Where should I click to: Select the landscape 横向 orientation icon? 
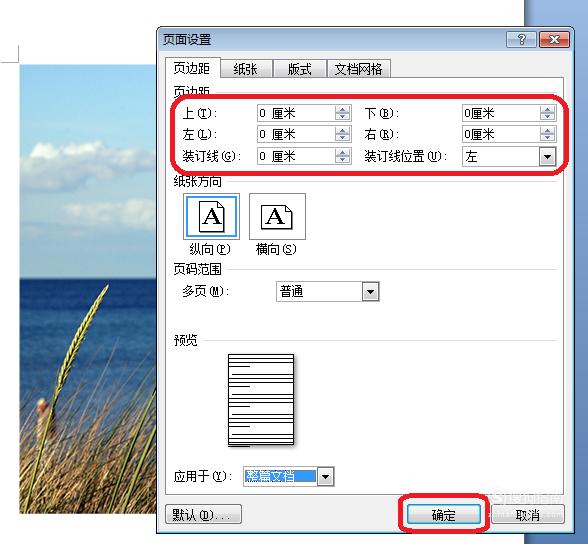(x=277, y=216)
